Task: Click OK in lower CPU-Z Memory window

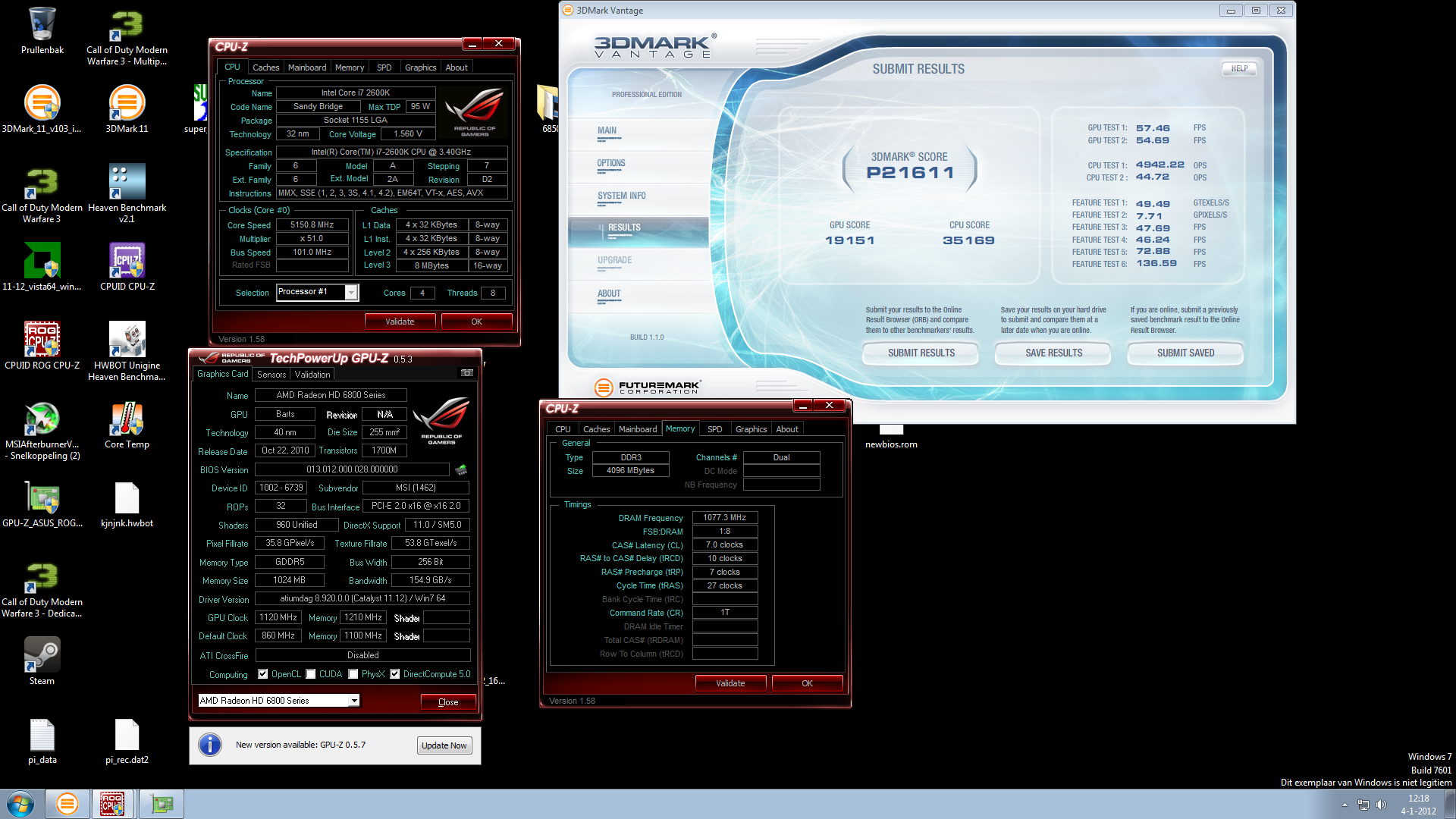Action: tap(807, 683)
